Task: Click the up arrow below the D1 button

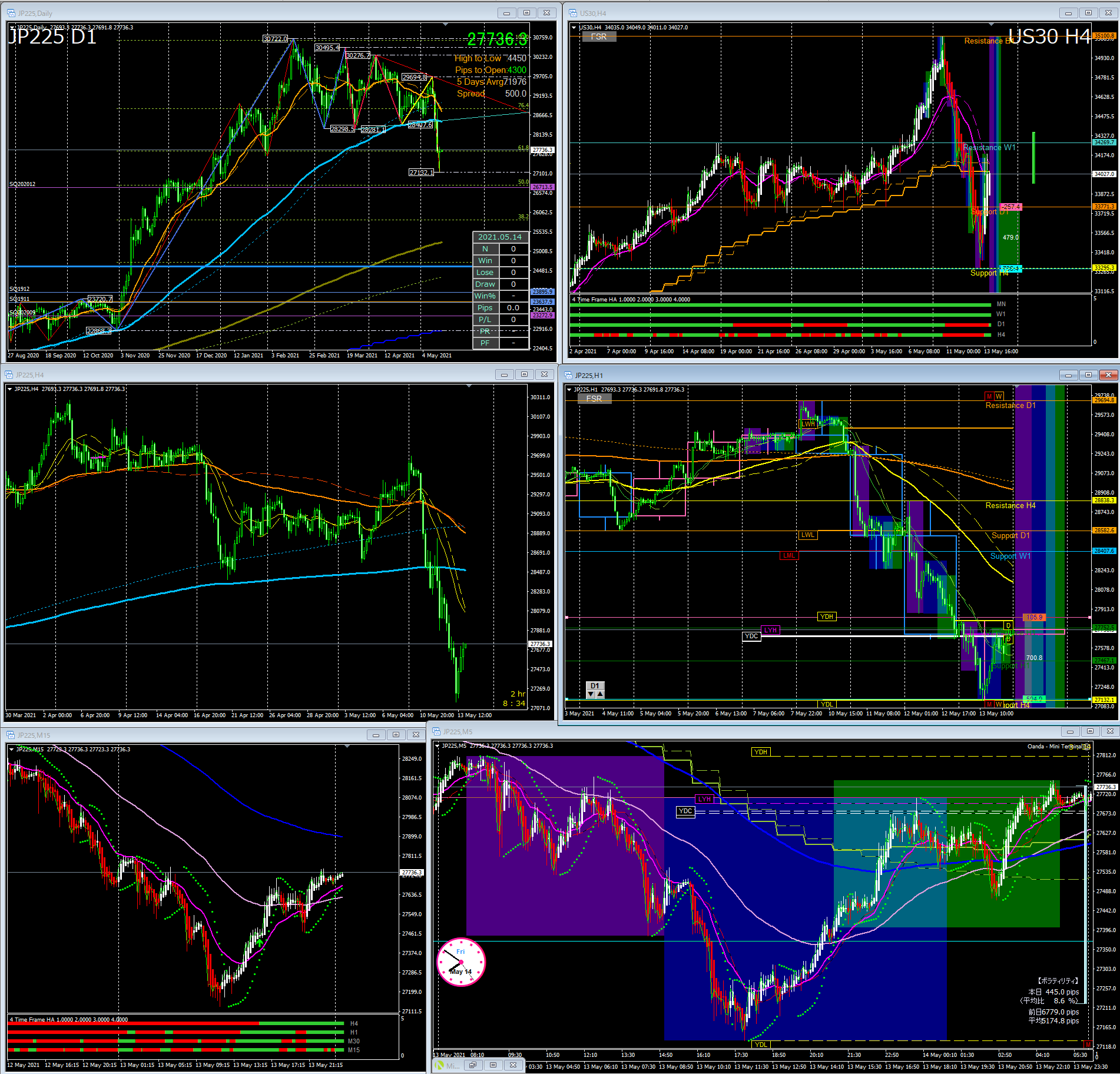Action: click(600, 694)
